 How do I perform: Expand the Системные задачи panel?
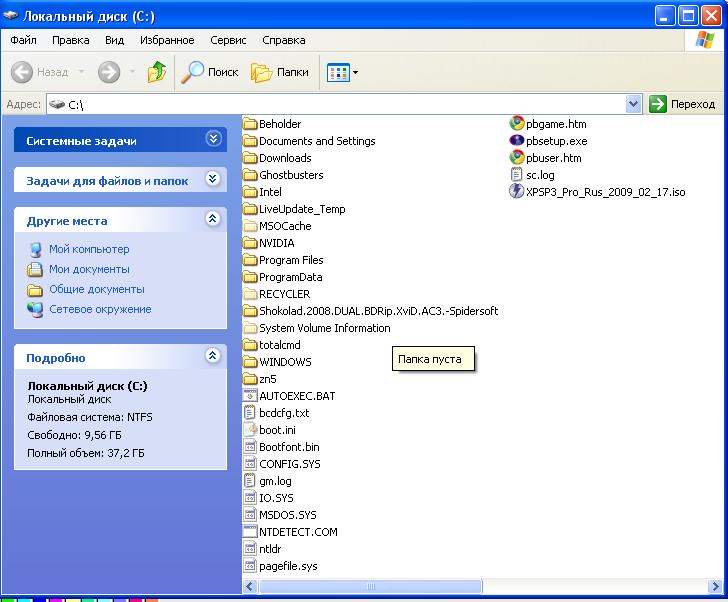tap(212, 140)
